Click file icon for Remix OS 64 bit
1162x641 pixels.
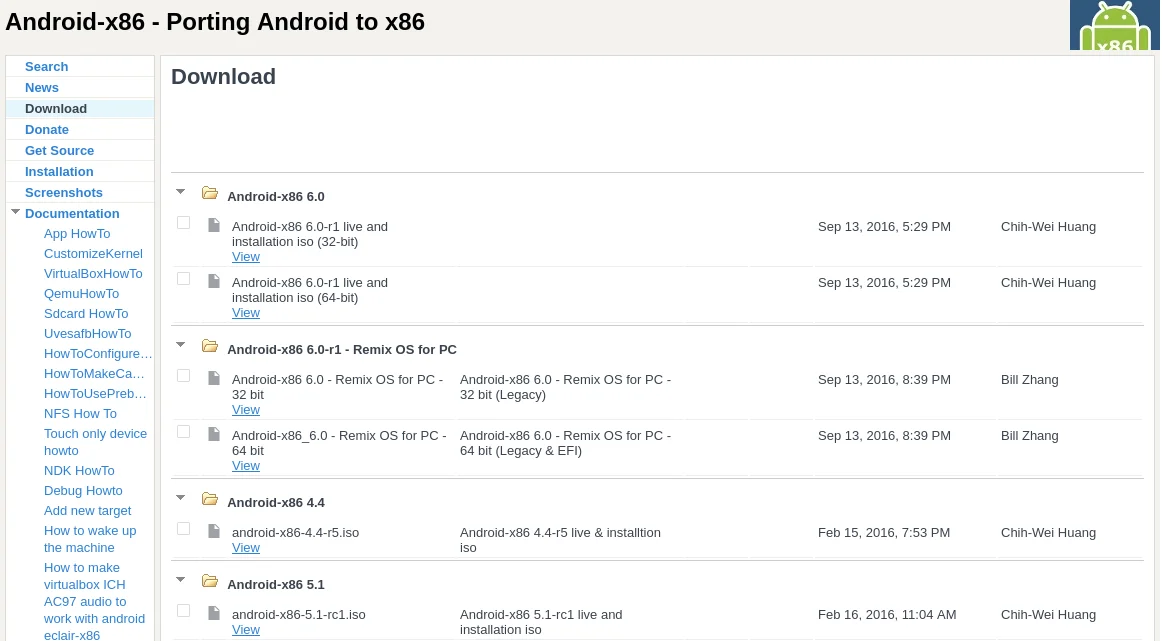click(213, 434)
